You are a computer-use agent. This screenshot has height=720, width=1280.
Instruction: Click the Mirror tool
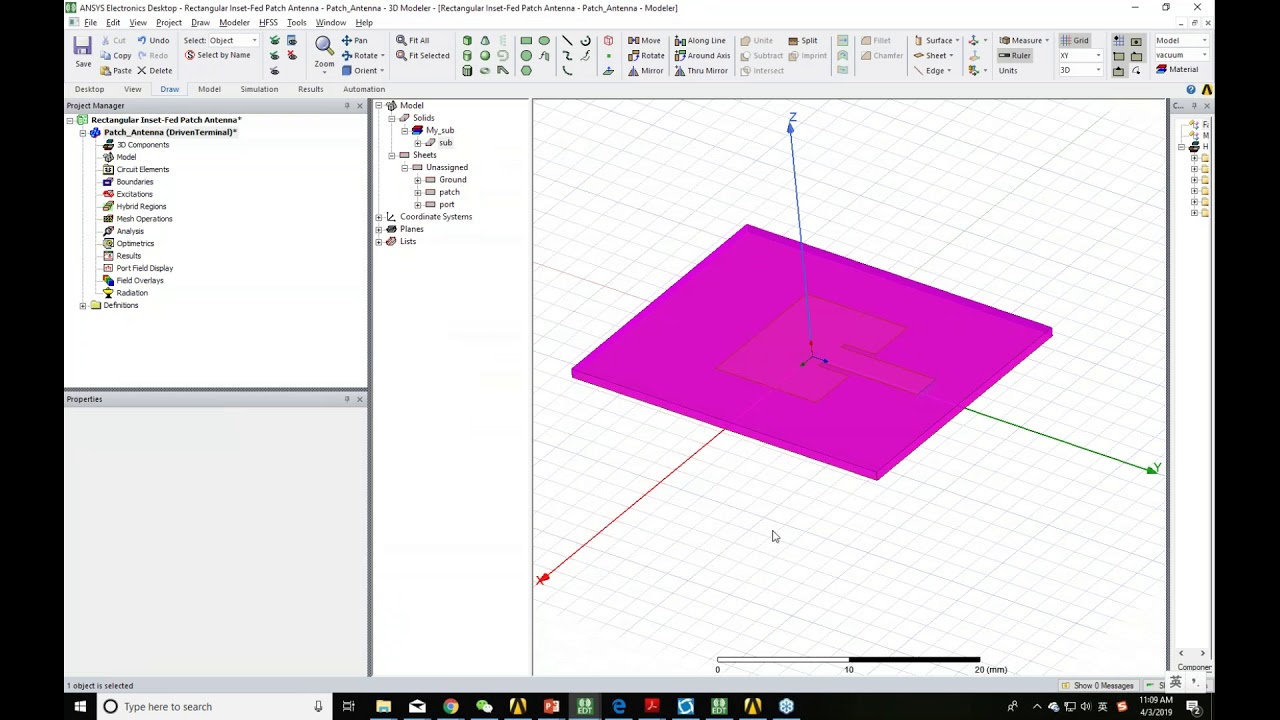coord(645,71)
